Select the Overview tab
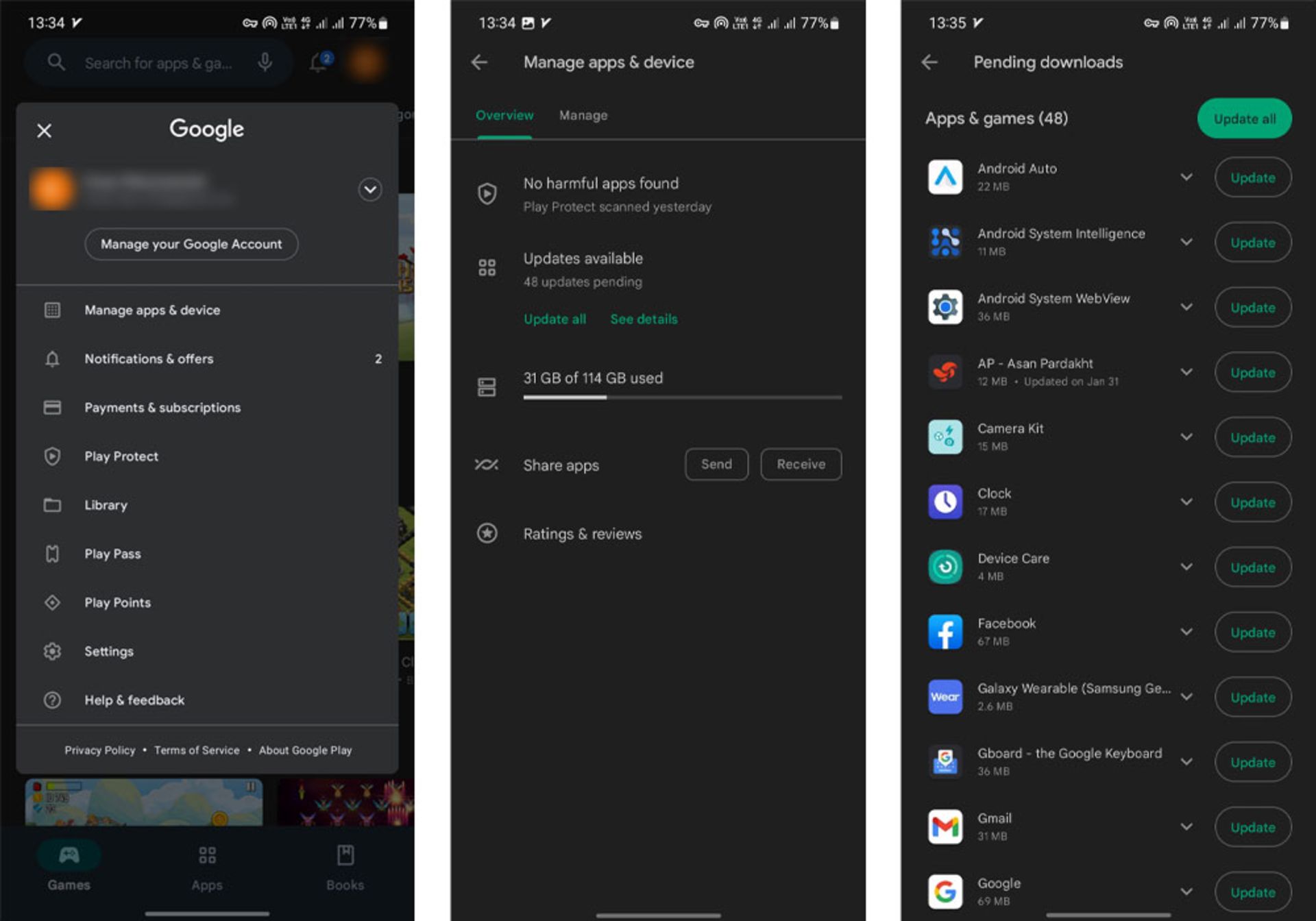Image resolution: width=1316 pixels, height=921 pixels. tap(504, 115)
